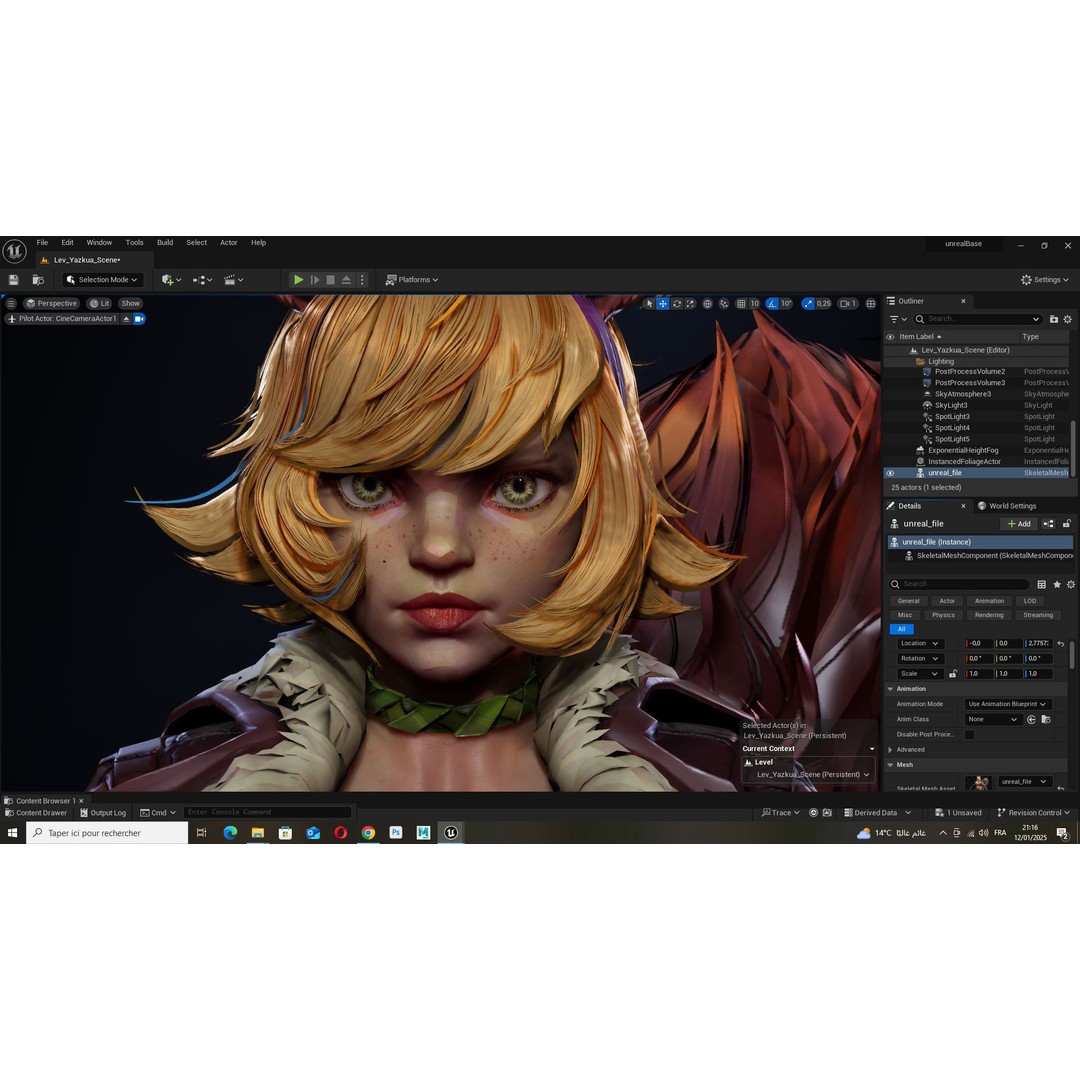This screenshot has height=1080, width=1080.
Task: Open Animation Mode combo box
Action: coord(1008,704)
